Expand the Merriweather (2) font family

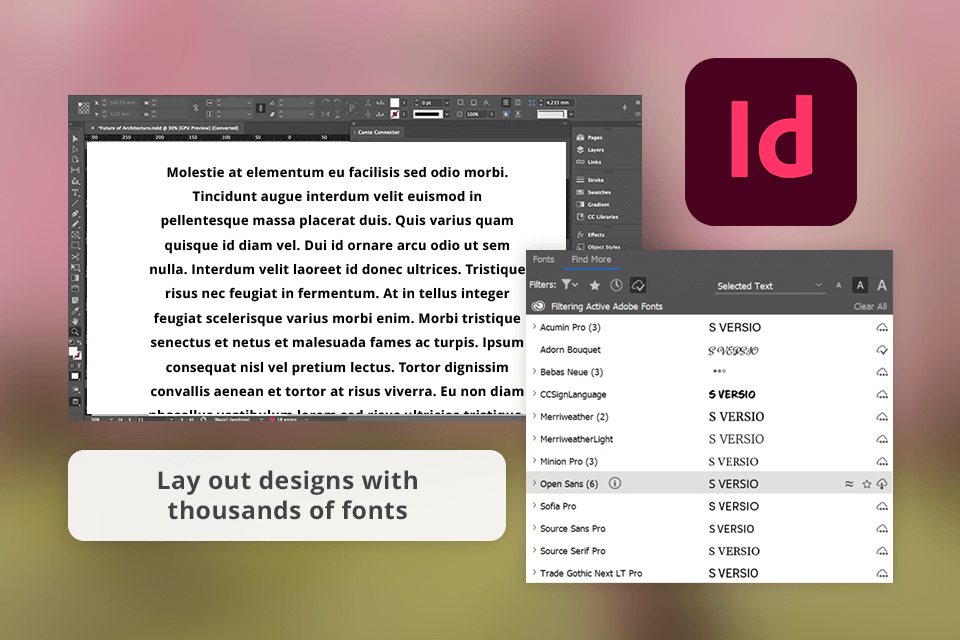[x=534, y=416]
